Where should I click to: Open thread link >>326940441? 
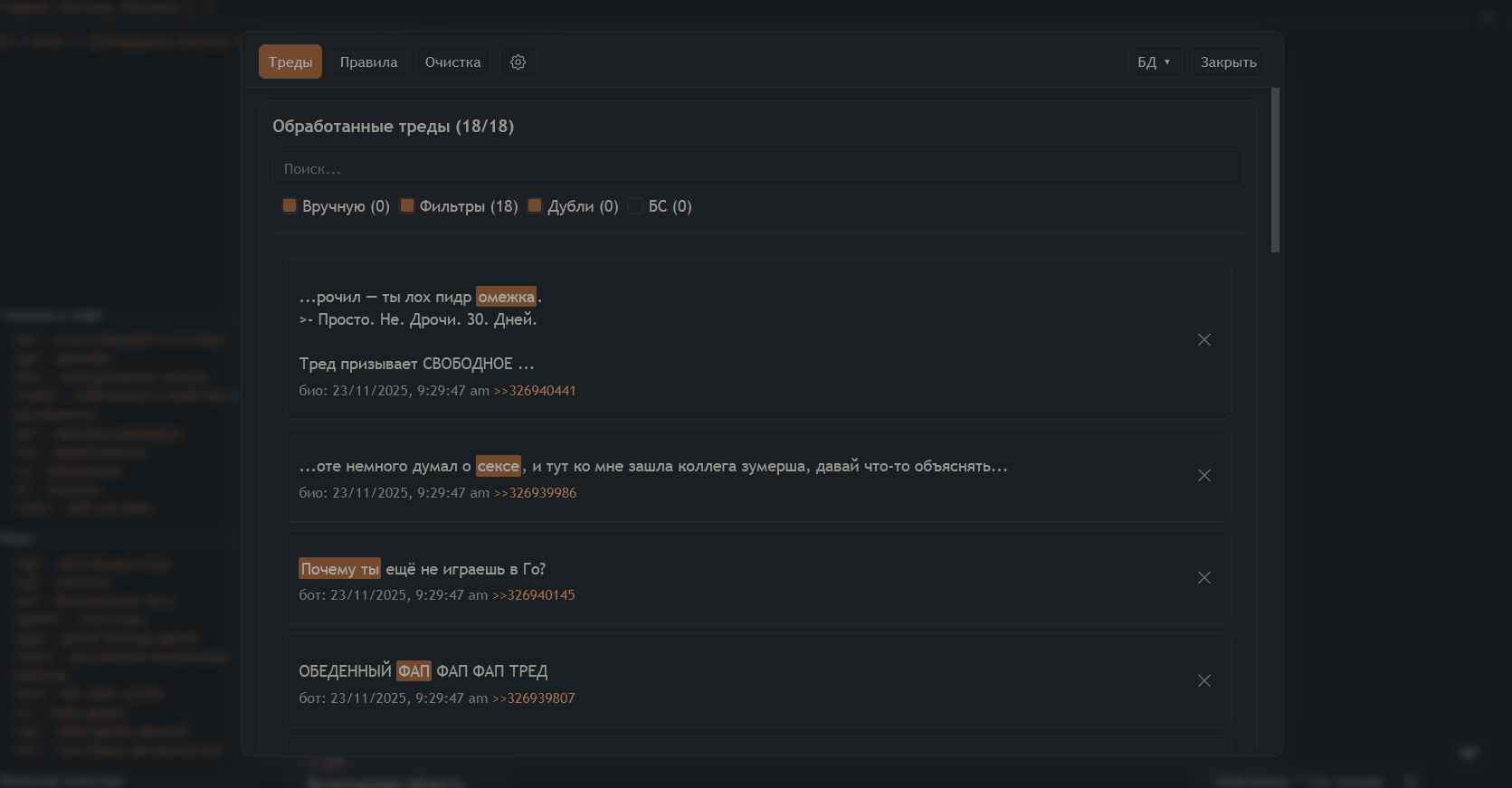535,391
